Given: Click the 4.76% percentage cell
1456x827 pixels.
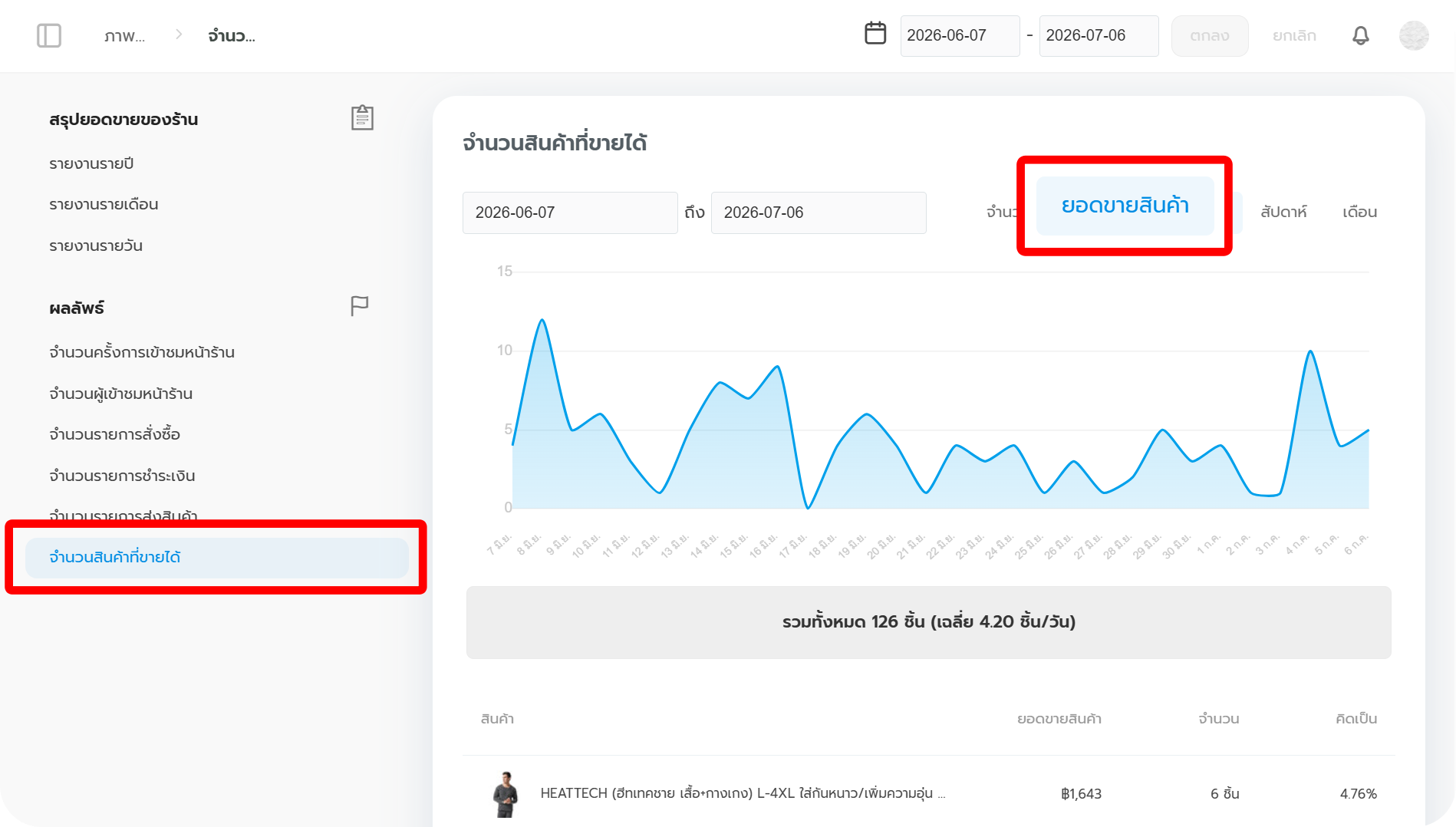Looking at the screenshot, I should tap(1358, 794).
